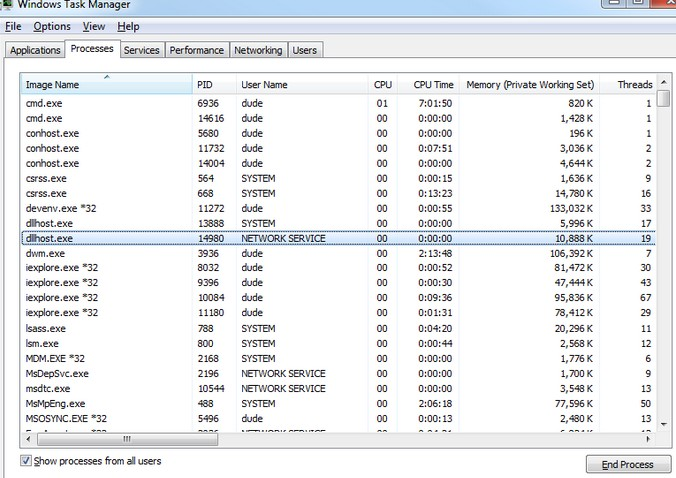676x478 pixels.
Task: Select csrss.exe process with PID 668
Action: (x=338, y=194)
